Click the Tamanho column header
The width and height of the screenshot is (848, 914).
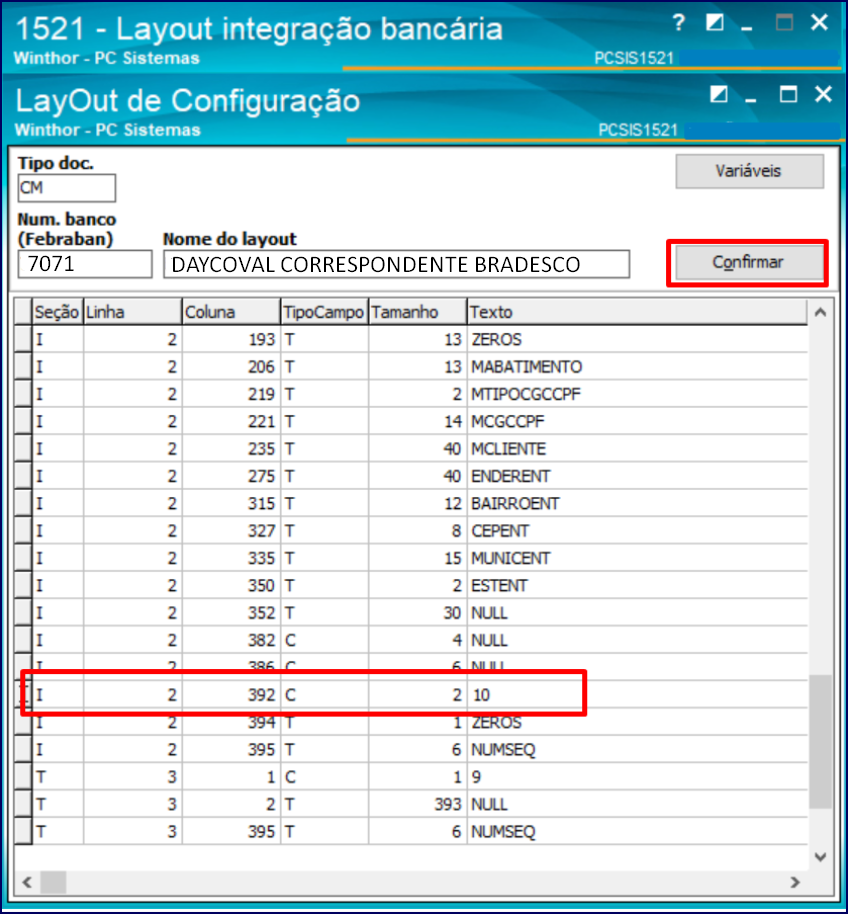(x=417, y=312)
